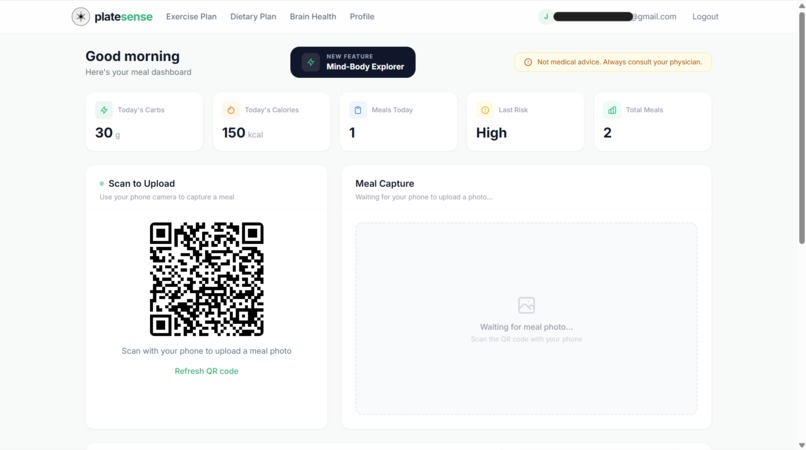Click the account email address
Image resolution: width=806 pixels, height=450 pixels.
[x=615, y=16]
